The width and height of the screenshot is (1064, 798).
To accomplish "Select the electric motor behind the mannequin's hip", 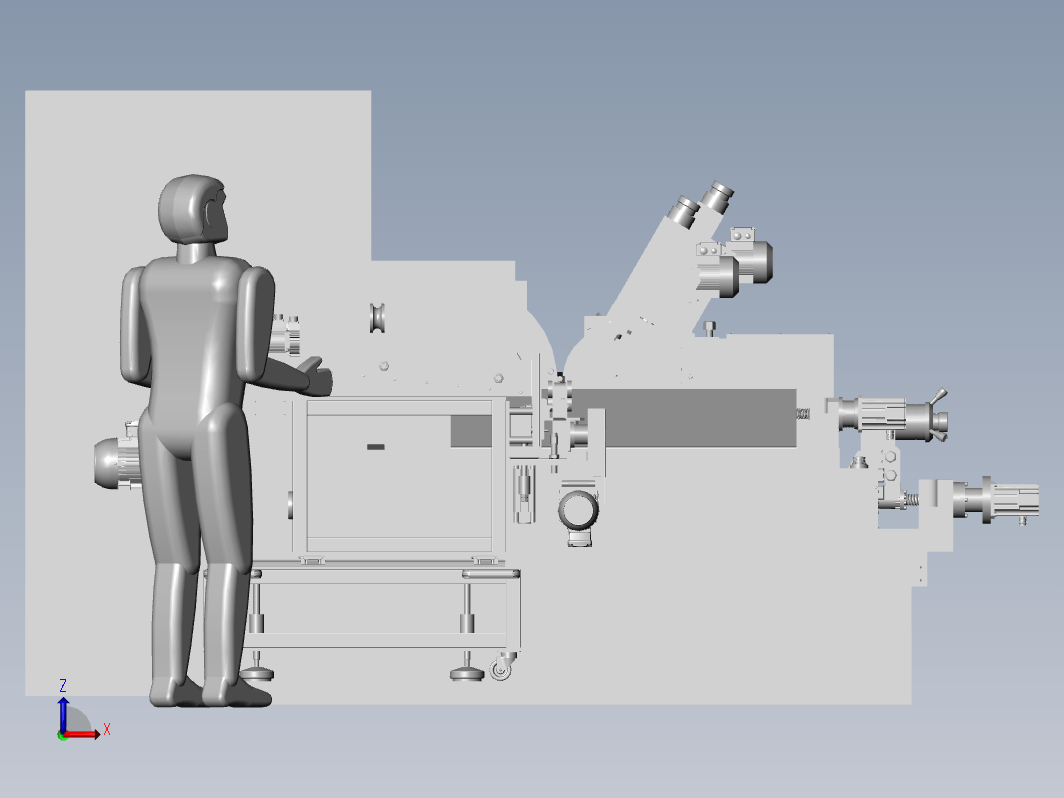I will (117, 461).
